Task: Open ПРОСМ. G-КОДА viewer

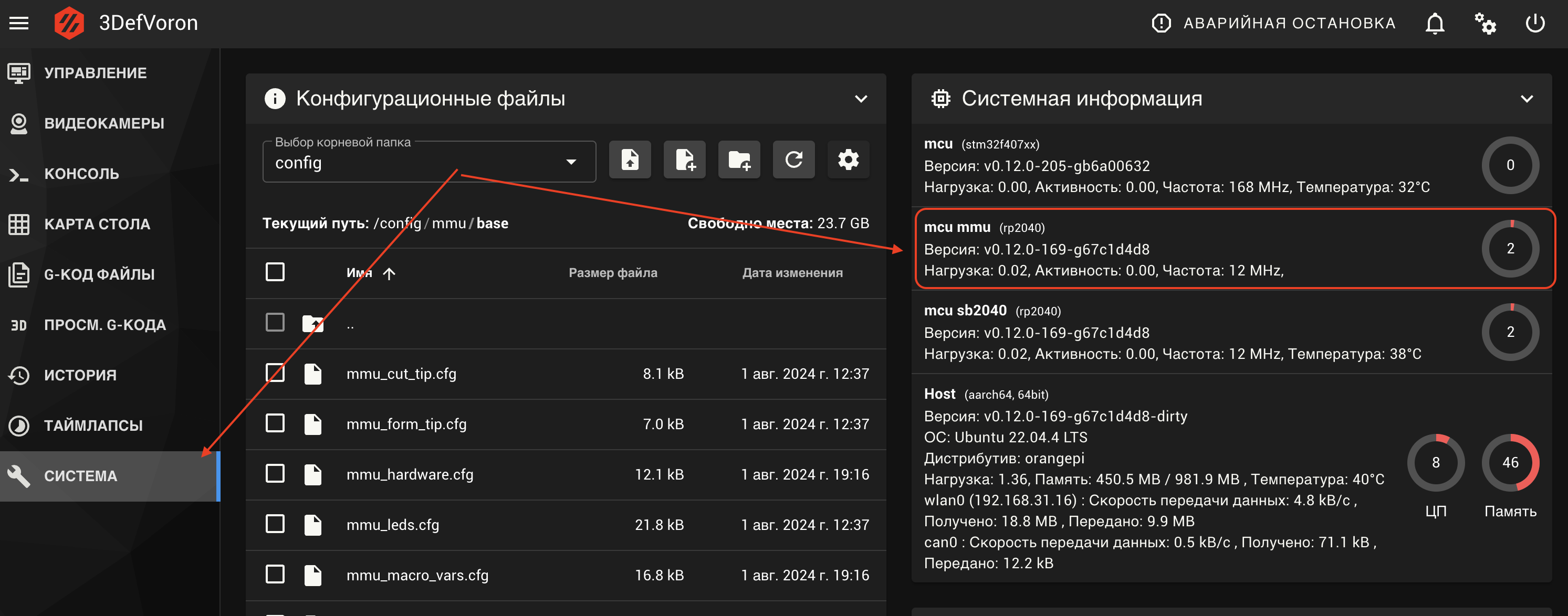Action: (110, 325)
